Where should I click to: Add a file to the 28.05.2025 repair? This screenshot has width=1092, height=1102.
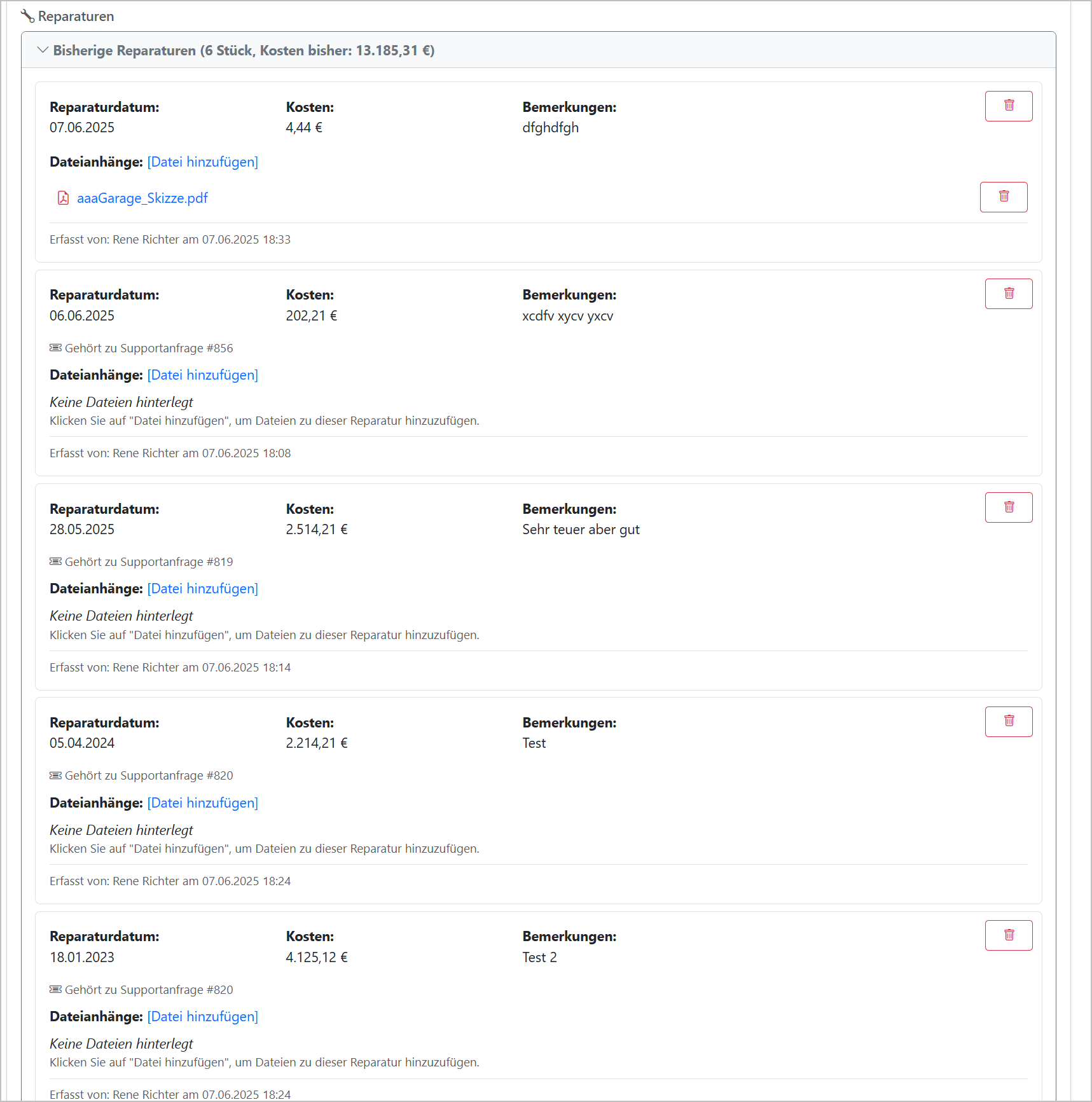(203, 589)
